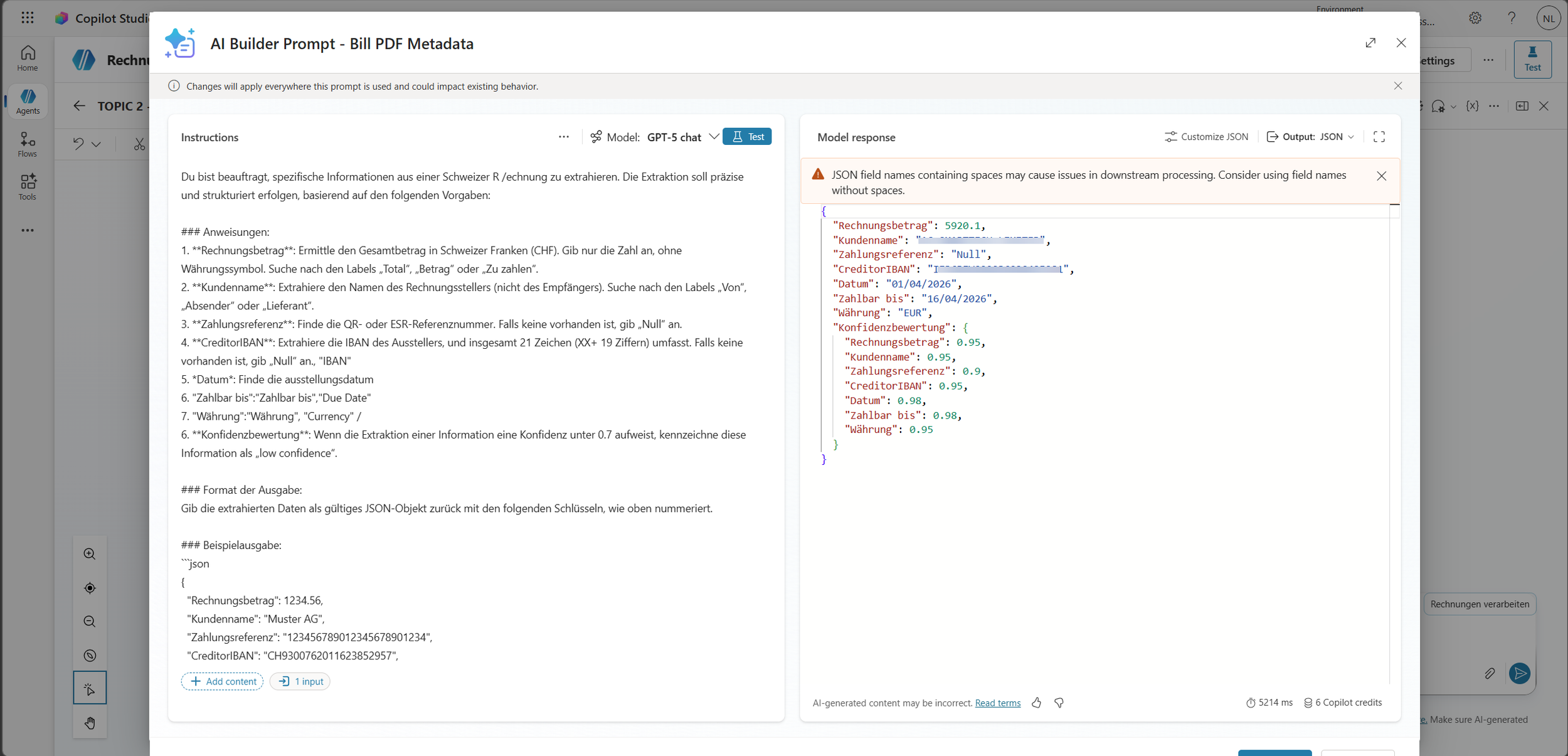Dismiss the changes-apply info banner
This screenshot has width=1568, height=756.
(1398, 86)
